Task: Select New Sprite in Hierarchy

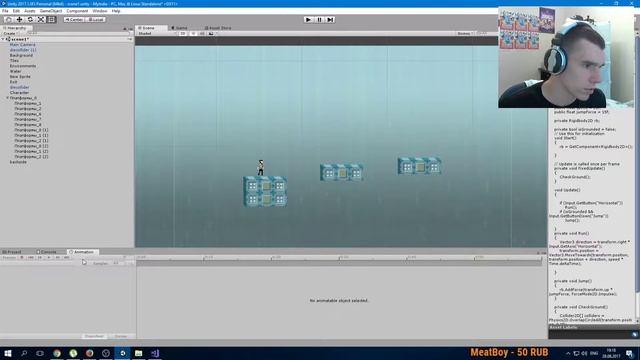Action: coord(20,76)
